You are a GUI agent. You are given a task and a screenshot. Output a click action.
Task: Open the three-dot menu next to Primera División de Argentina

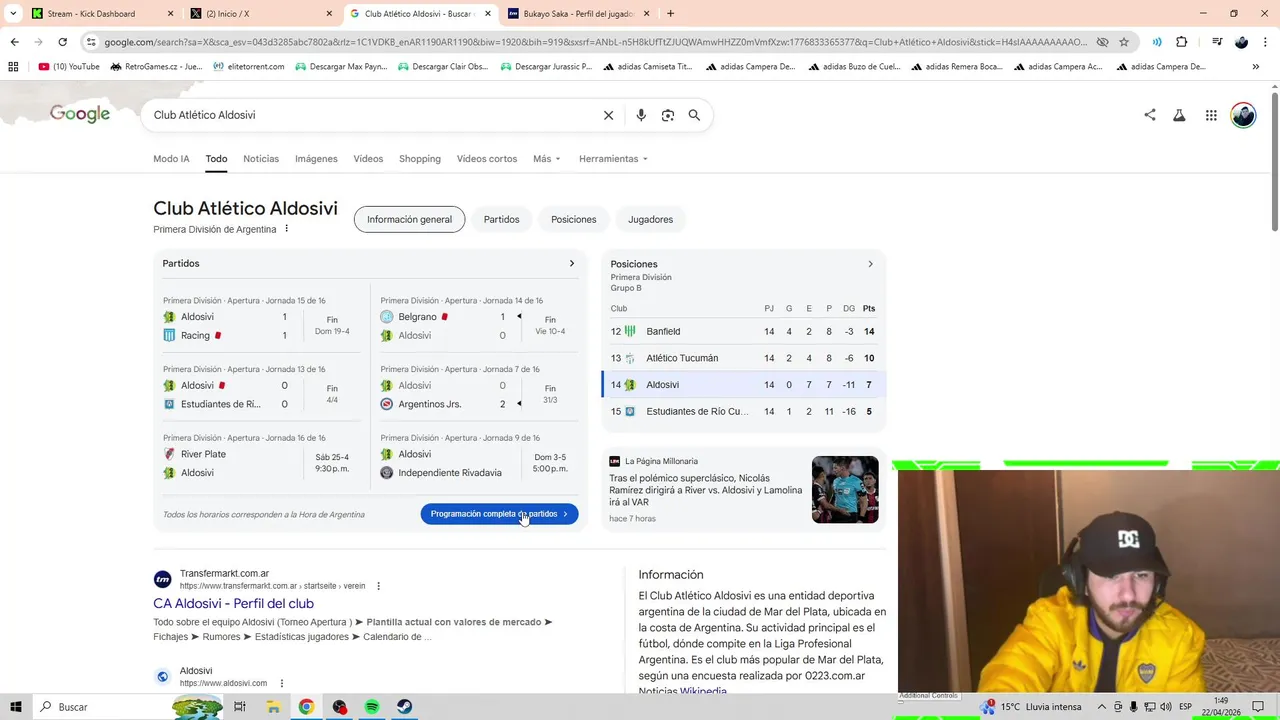286,229
